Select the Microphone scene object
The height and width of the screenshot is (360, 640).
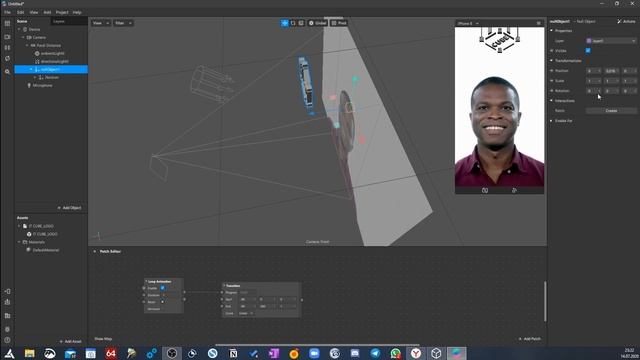42,86
